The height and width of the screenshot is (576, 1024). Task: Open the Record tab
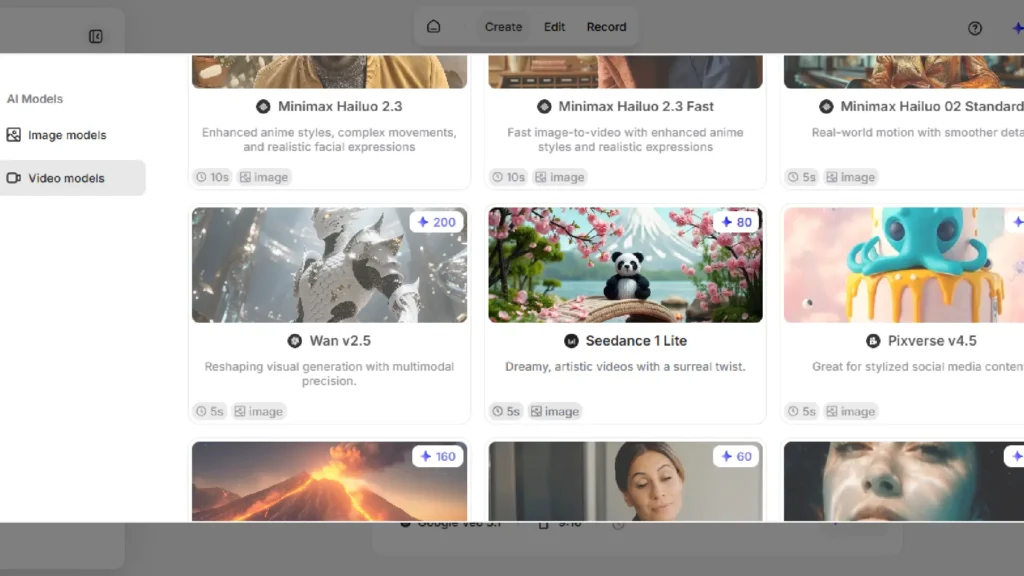606,27
